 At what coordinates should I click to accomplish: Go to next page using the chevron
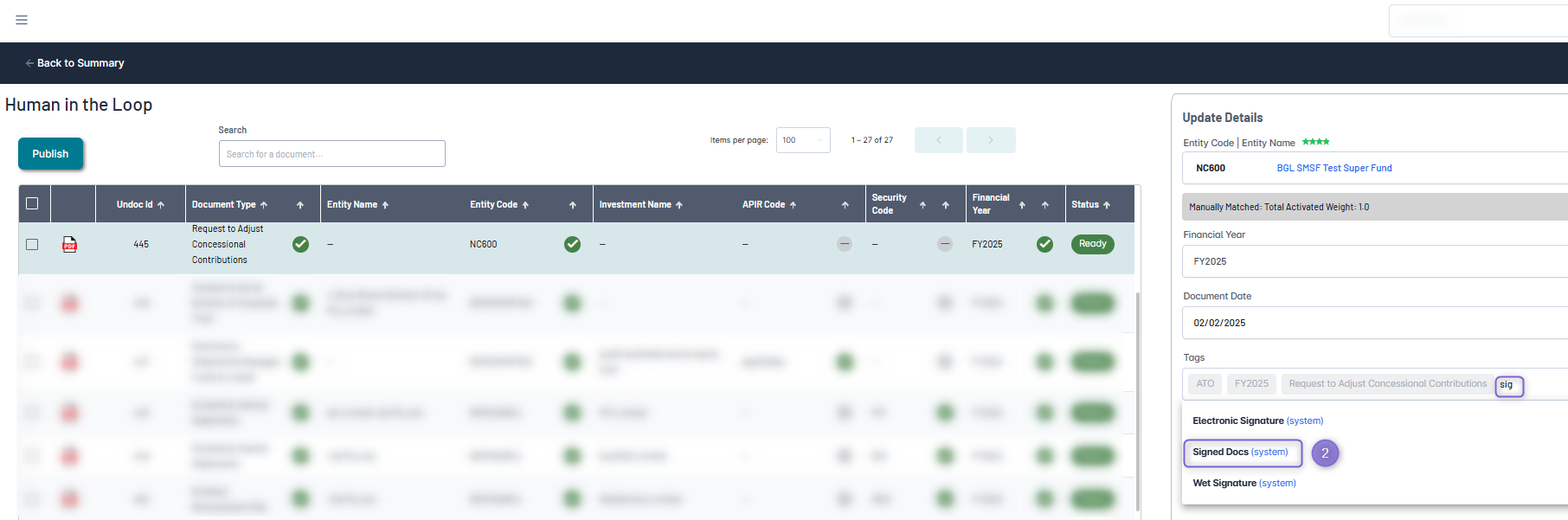tap(991, 140)
